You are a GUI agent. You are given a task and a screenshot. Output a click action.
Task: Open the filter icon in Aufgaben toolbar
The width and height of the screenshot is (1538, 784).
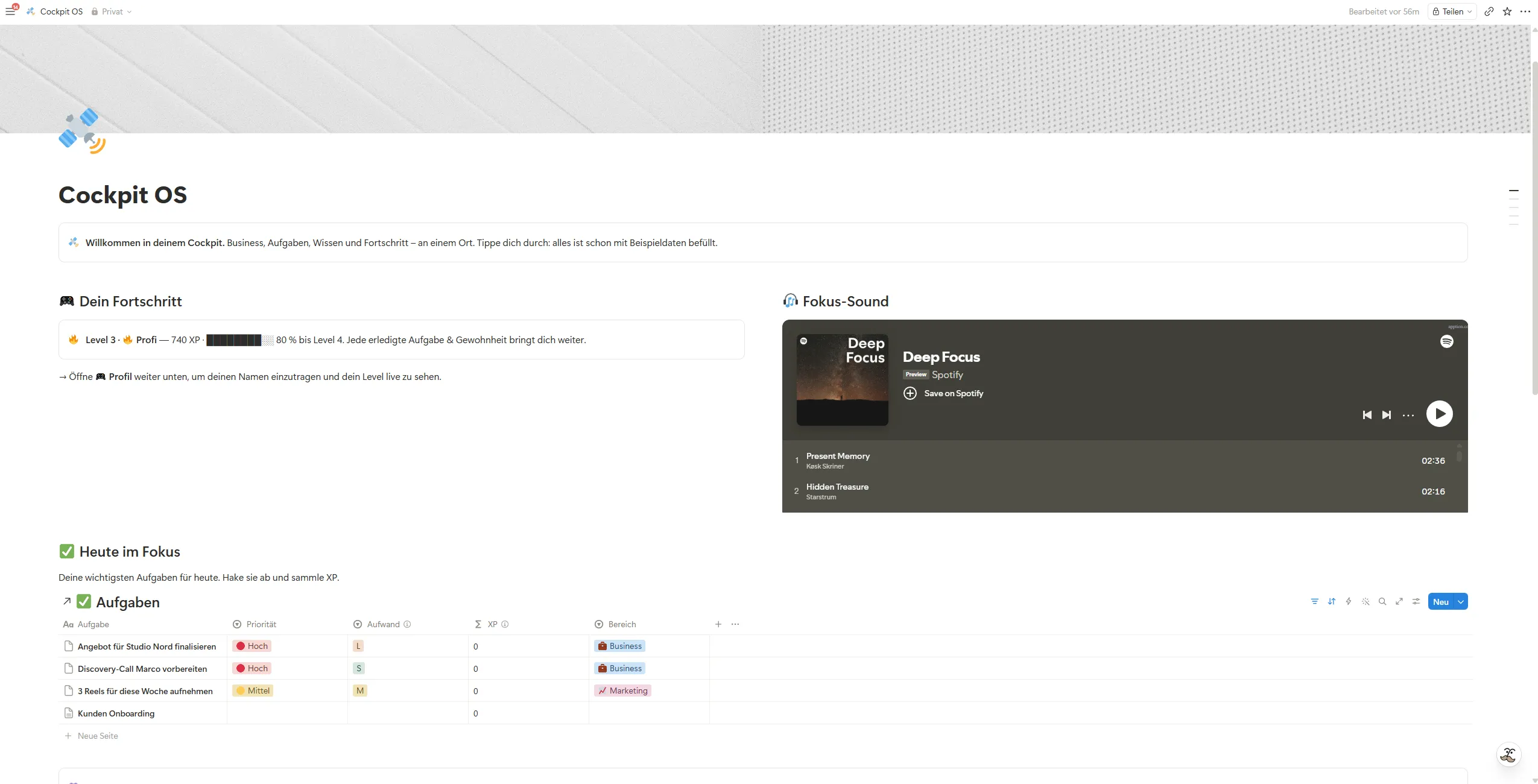[1314, 601]
